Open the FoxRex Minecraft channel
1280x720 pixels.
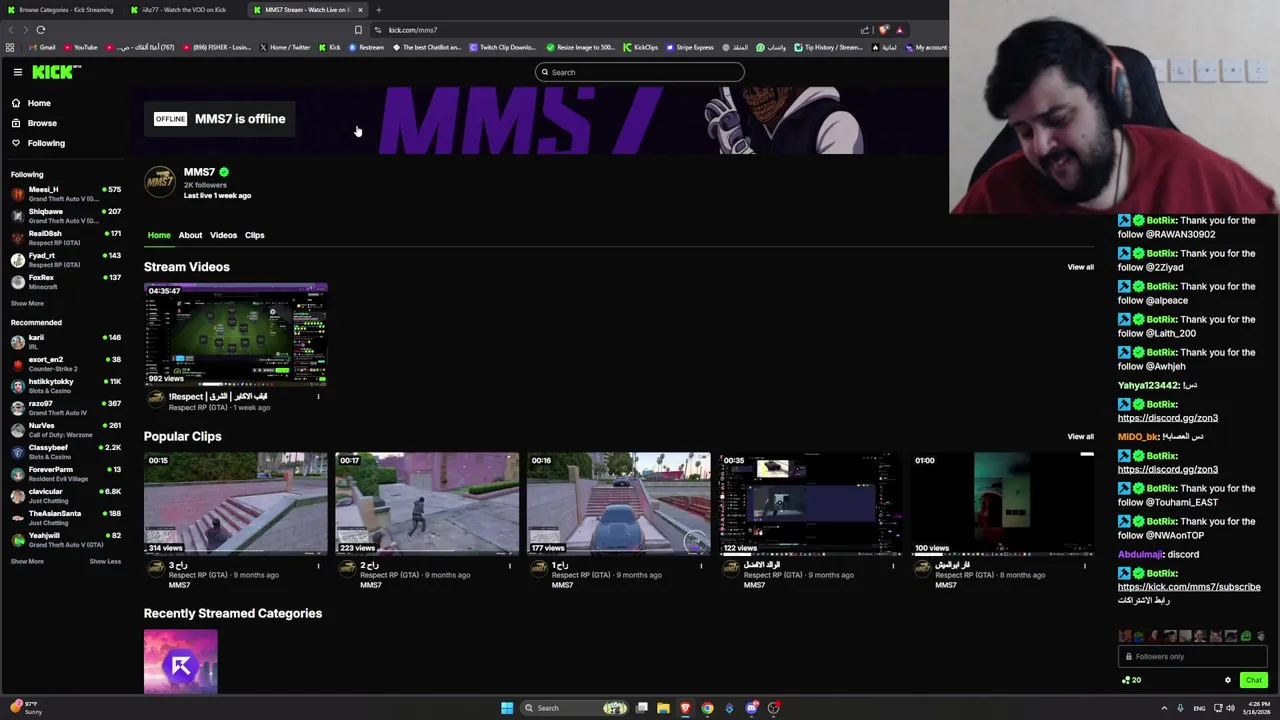[x=65, y=281]
